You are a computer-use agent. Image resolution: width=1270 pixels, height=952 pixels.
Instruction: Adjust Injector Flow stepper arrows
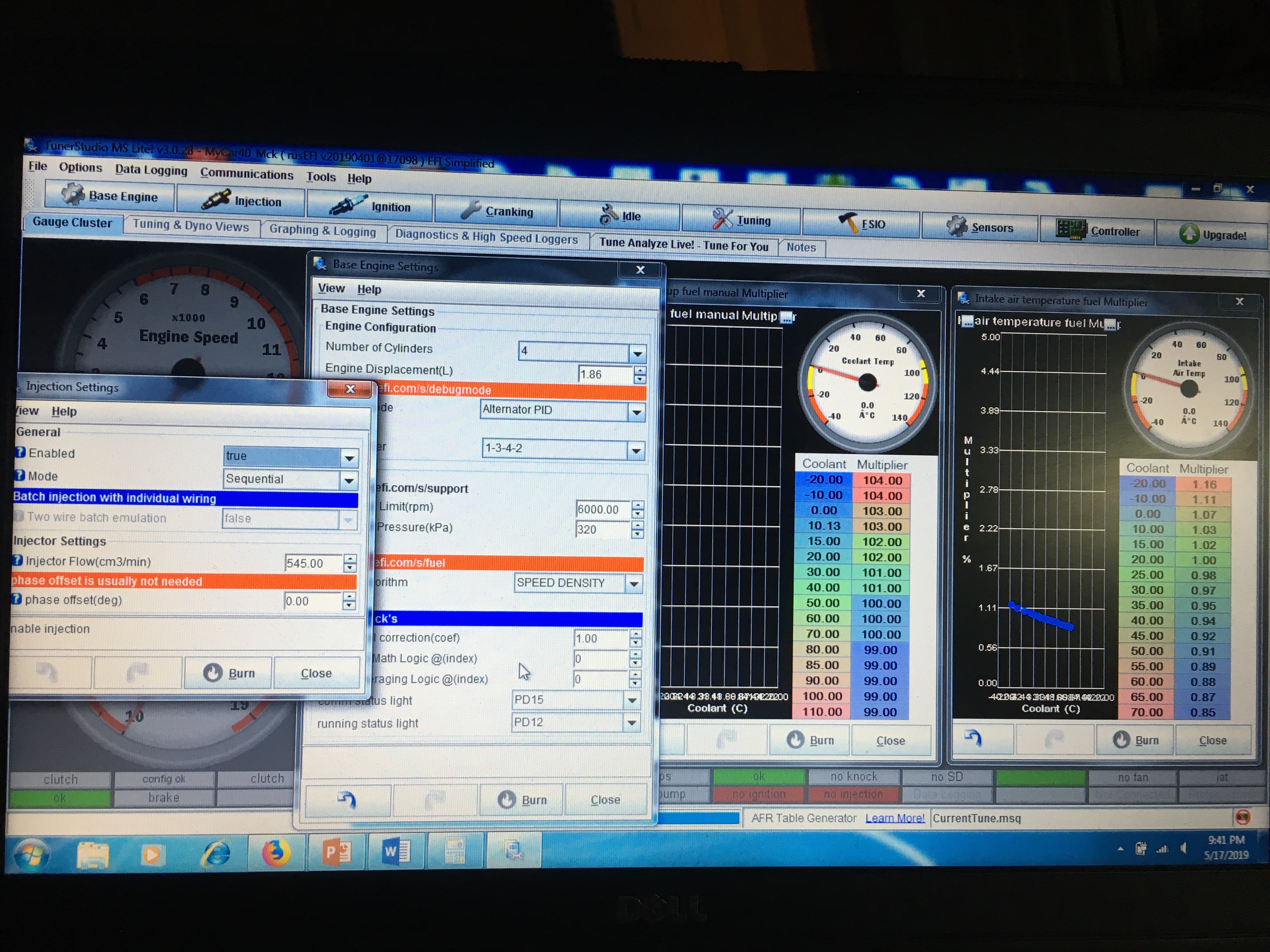coord(350,563)
